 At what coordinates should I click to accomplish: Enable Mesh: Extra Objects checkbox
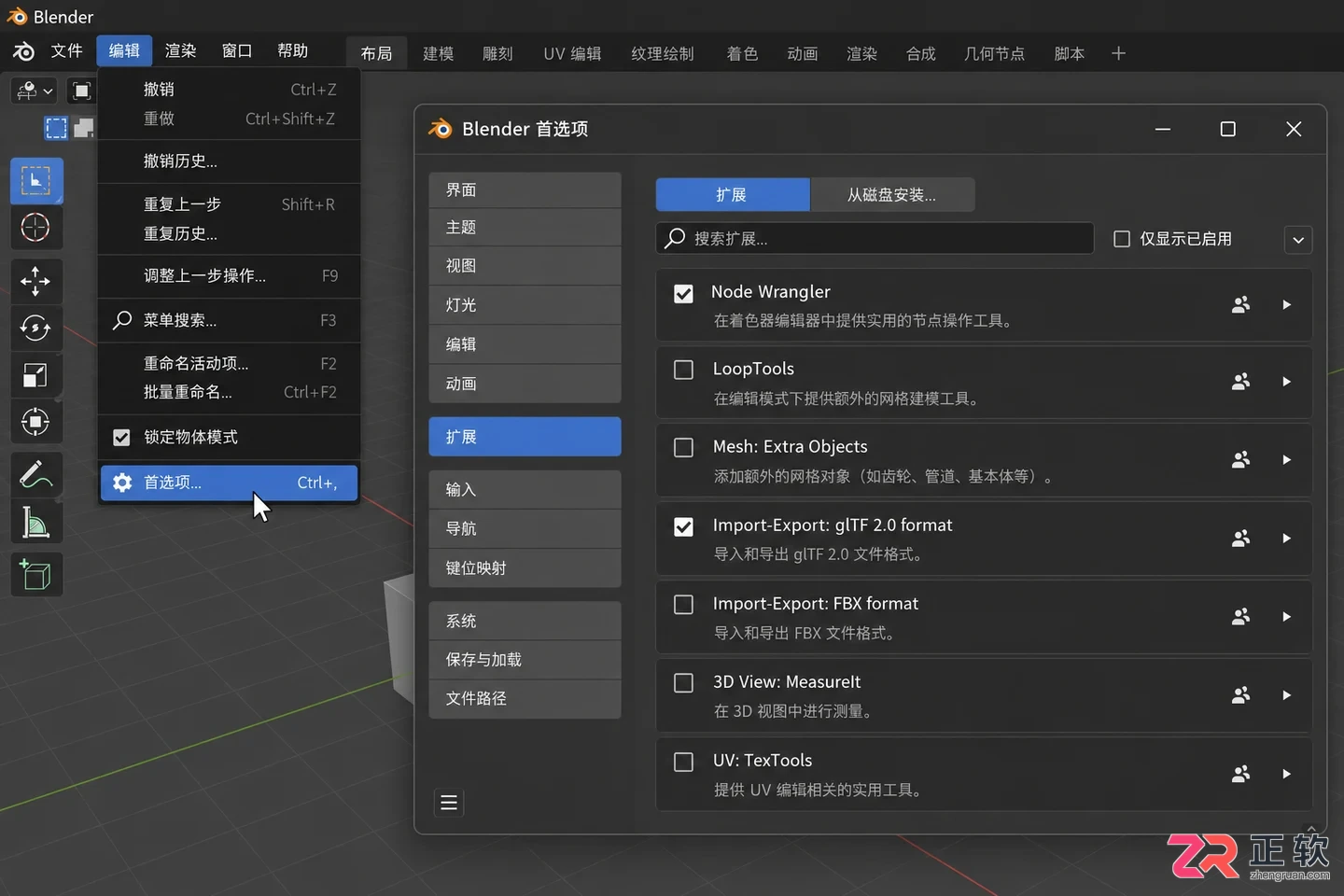point(683,447)
